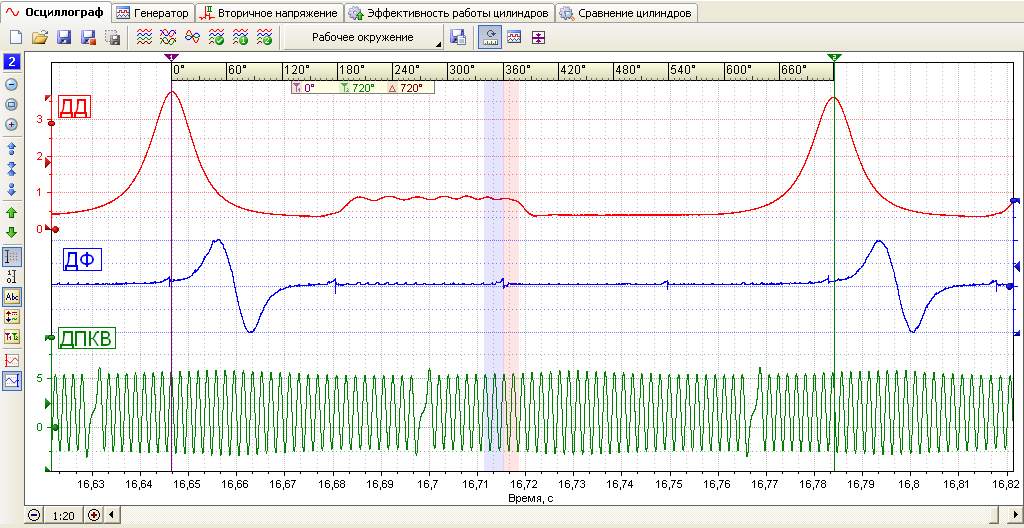Screen dimensions: 1024x528
Task: Click the purple vertical alignment toolbar icon
Action: coord(537,37)
